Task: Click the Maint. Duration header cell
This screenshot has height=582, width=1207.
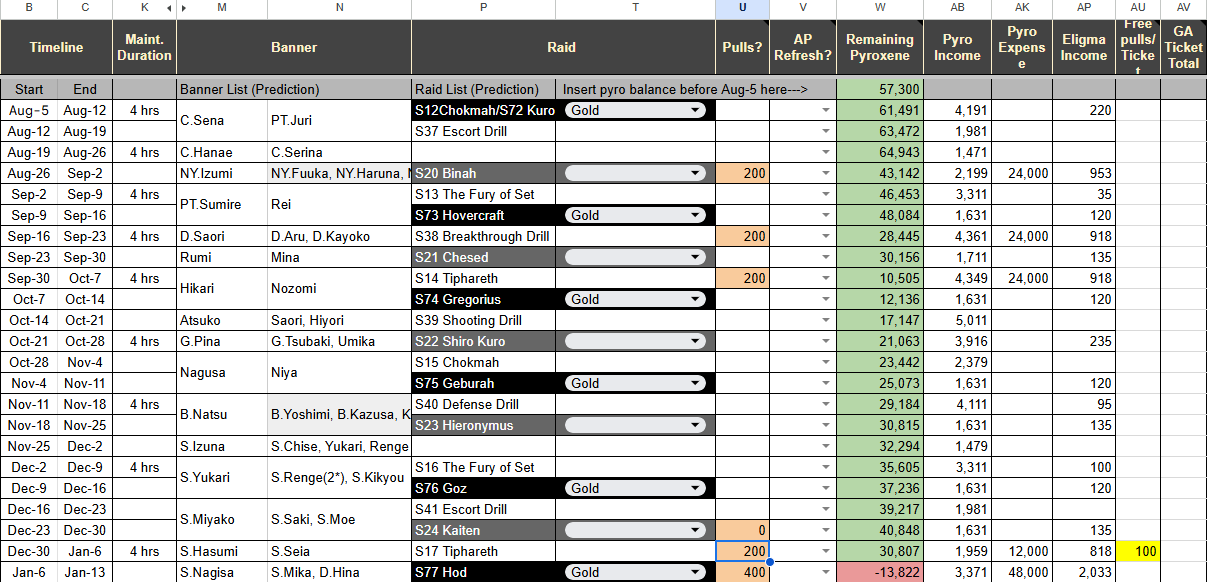Action: pyautogui.click(x=144, y=47)
